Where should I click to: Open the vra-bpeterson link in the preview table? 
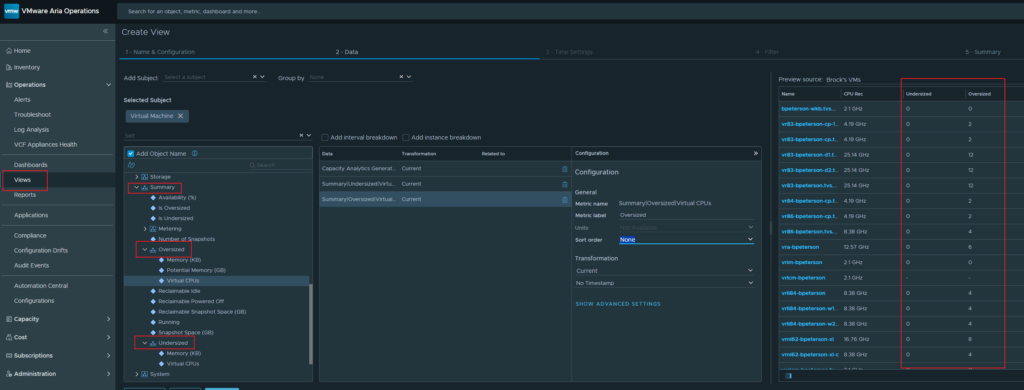click(800, 247)
